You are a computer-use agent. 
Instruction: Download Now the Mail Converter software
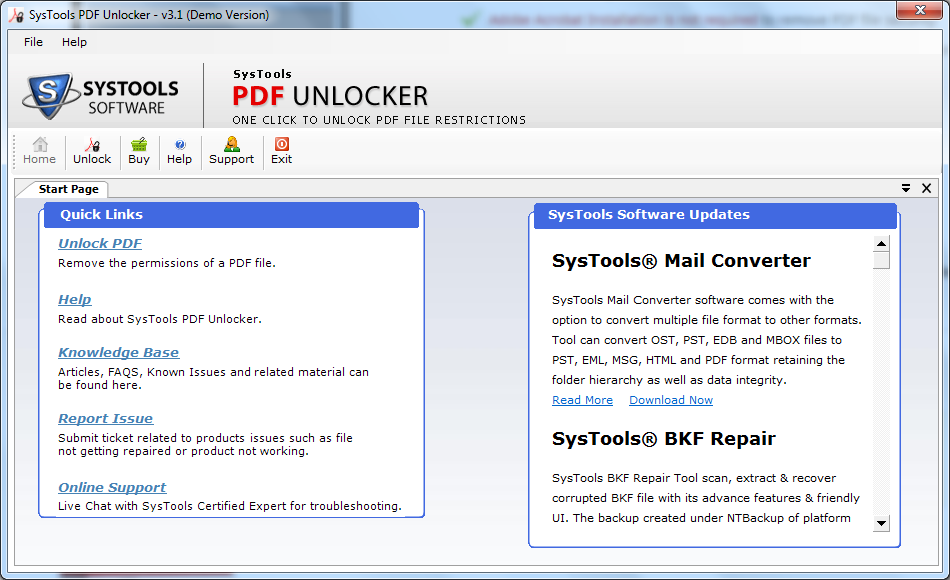(671, 399)
